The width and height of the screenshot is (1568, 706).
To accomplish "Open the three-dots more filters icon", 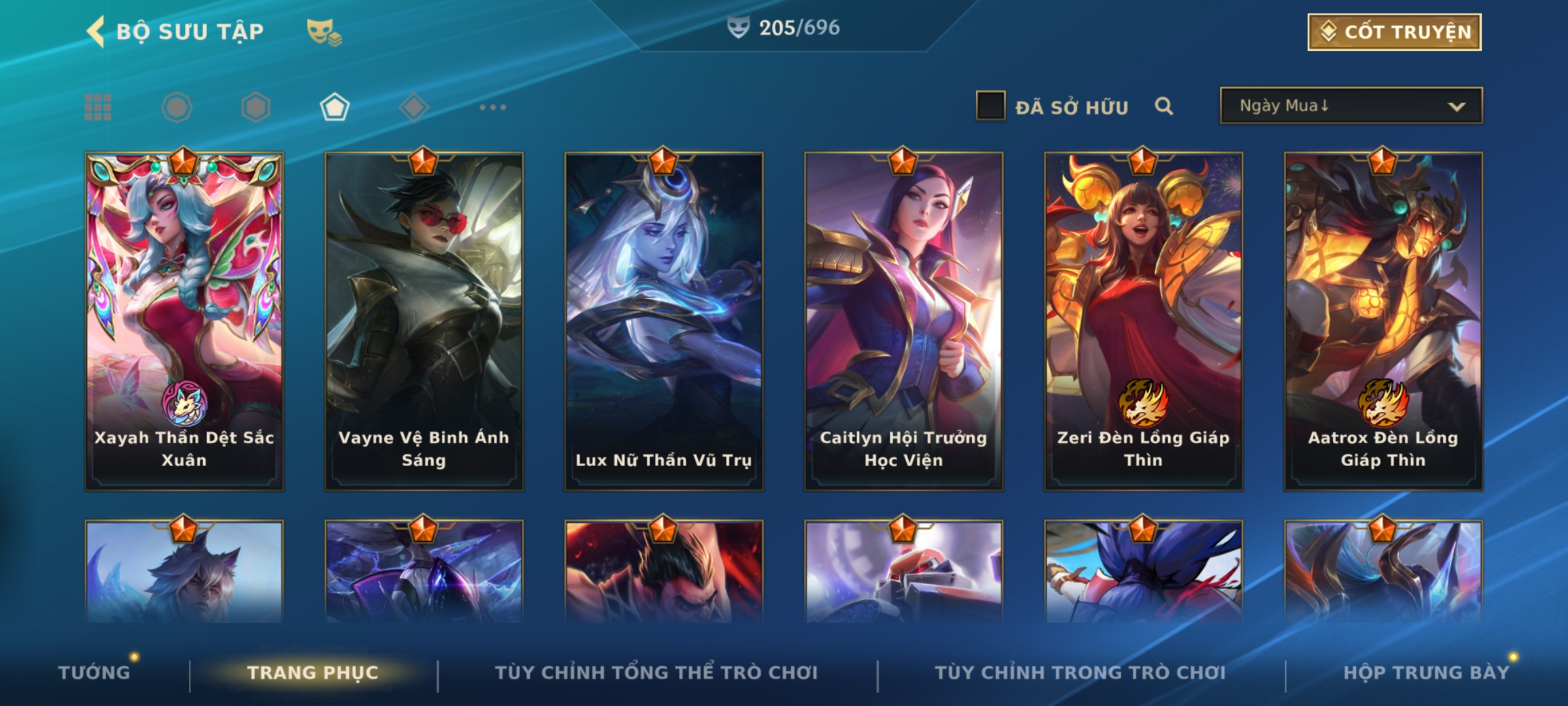I will 493,107.
